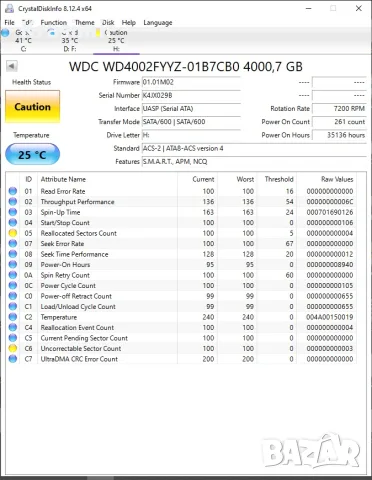Click the Drive Letter field H:
372x480 pixels.
point(191,135)
